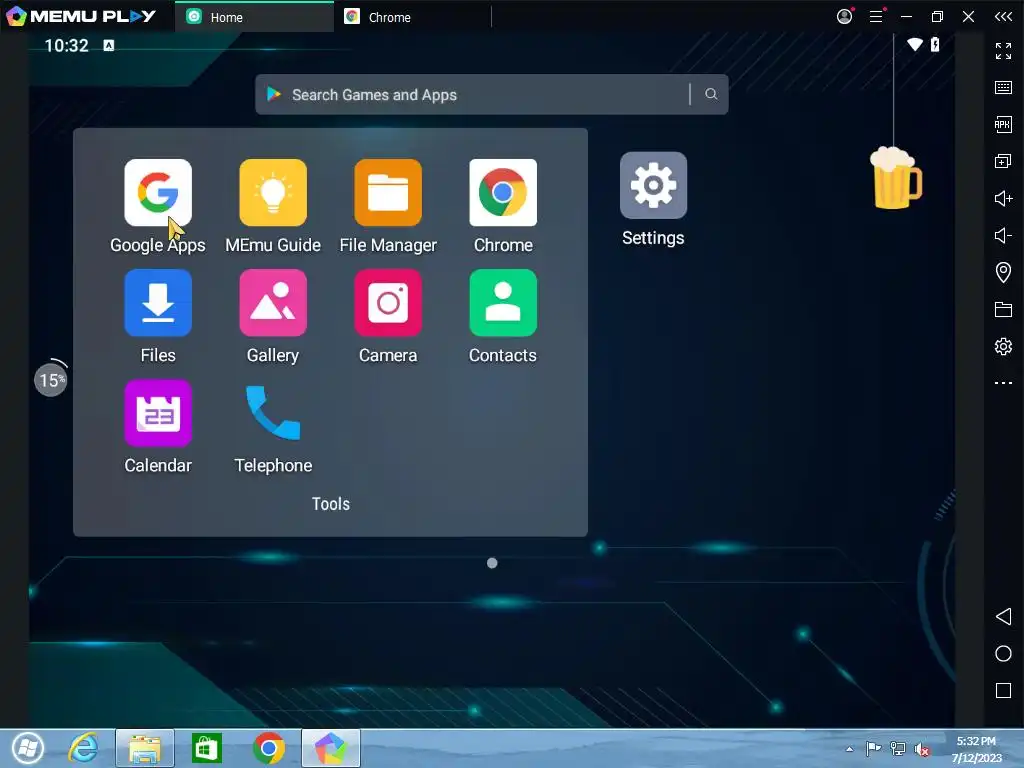Screen dimensions: 1024x768
Task: Click the MEmu Play taskbar icon
Action: (x=330, y=748)
